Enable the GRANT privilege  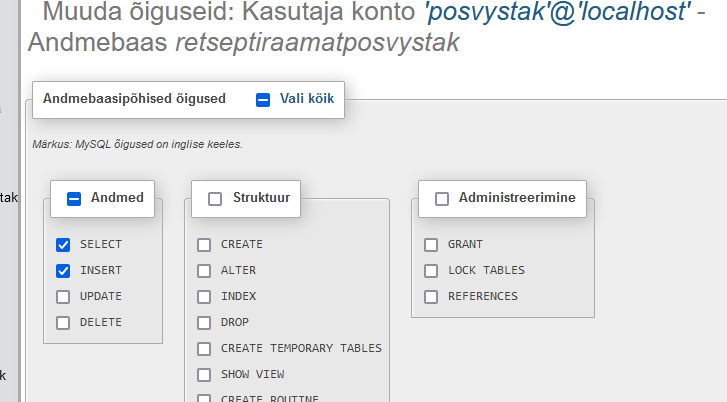click(x=431, y=244)
